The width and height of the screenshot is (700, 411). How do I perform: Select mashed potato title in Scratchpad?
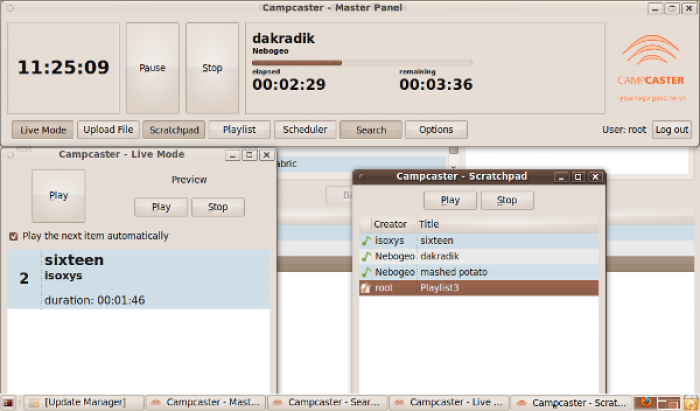pos(454,272)
